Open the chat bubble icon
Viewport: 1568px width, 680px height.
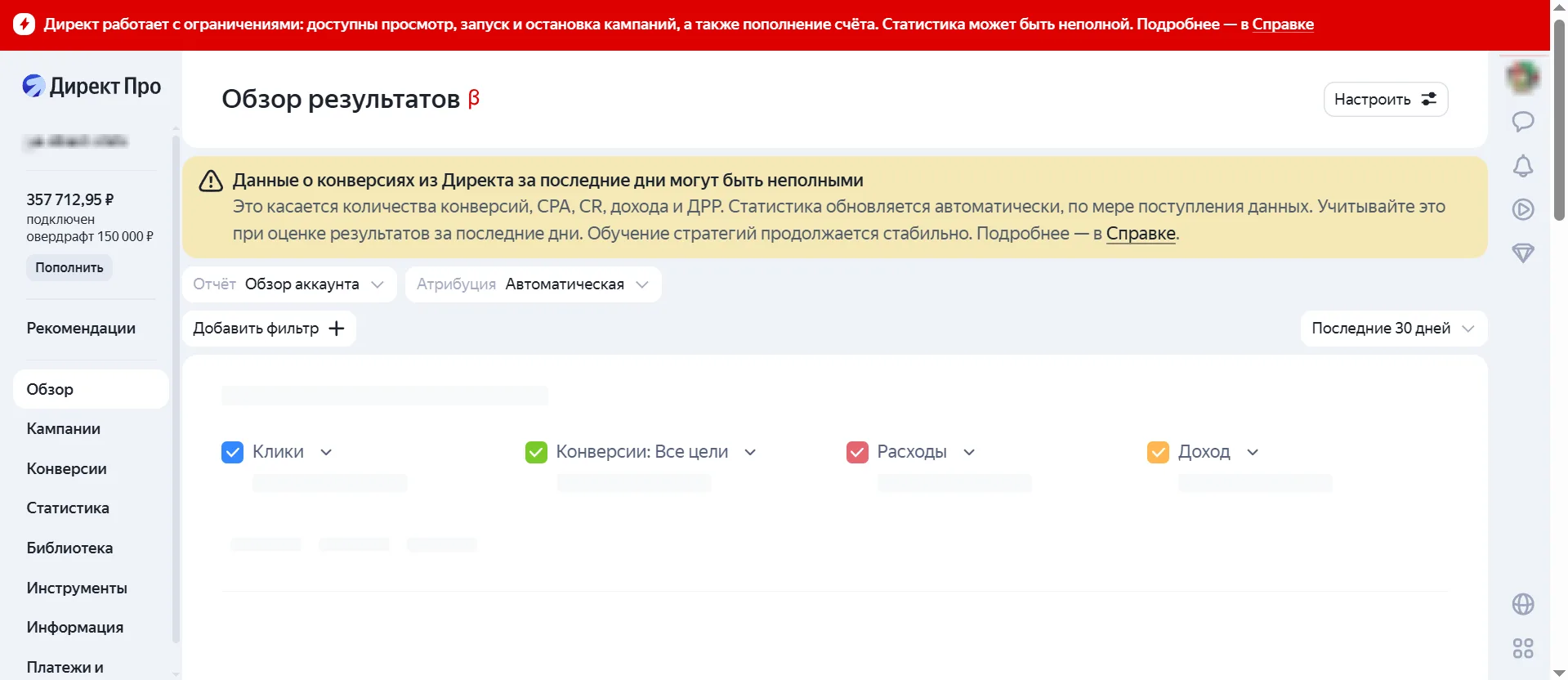(1523, 122)
